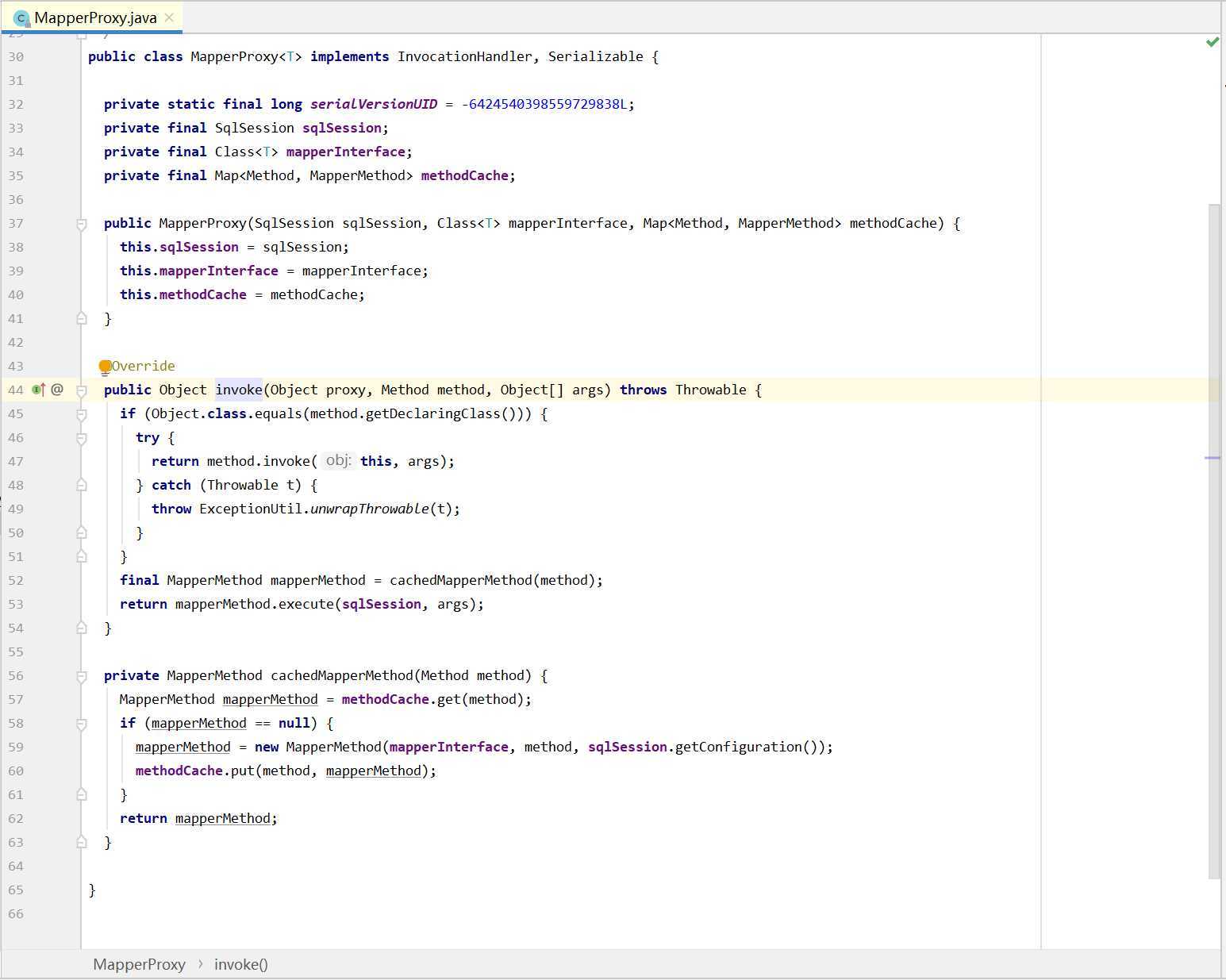1226x980 pixels.
Task: Click the Serializable interface name
Action: (596, 56)
